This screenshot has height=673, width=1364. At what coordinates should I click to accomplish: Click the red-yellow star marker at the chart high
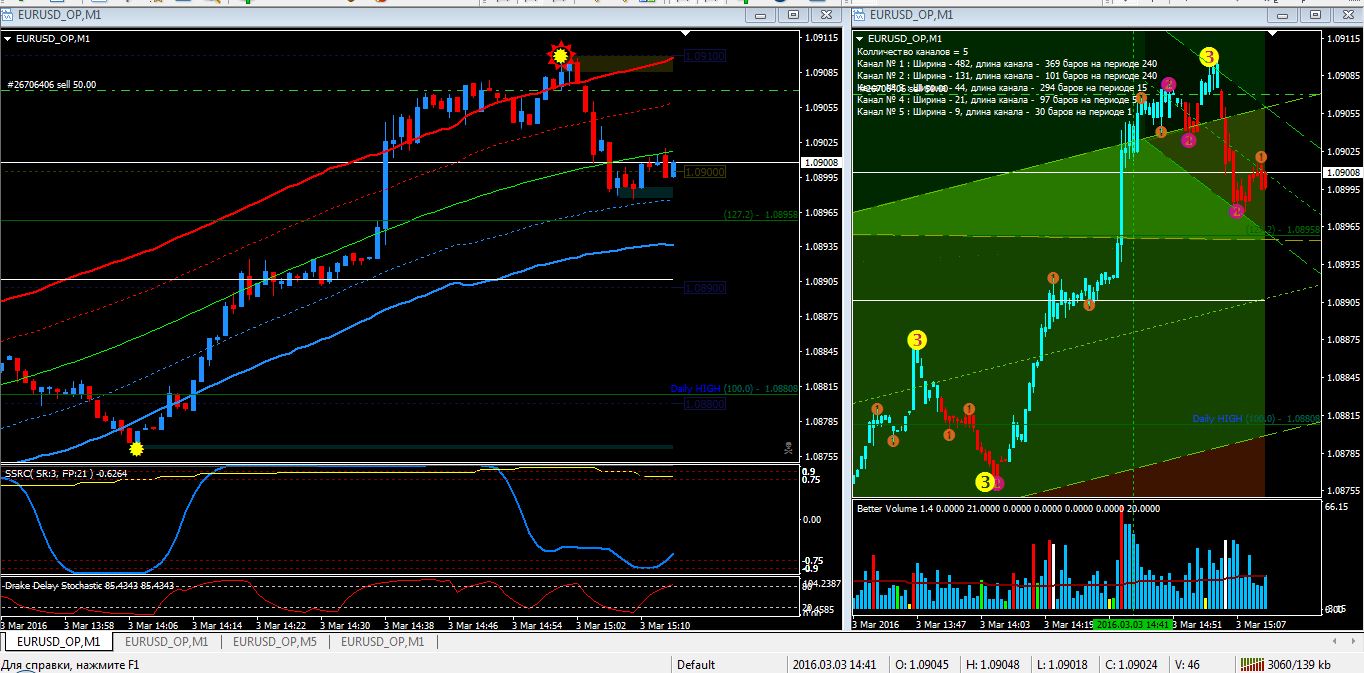562,55
